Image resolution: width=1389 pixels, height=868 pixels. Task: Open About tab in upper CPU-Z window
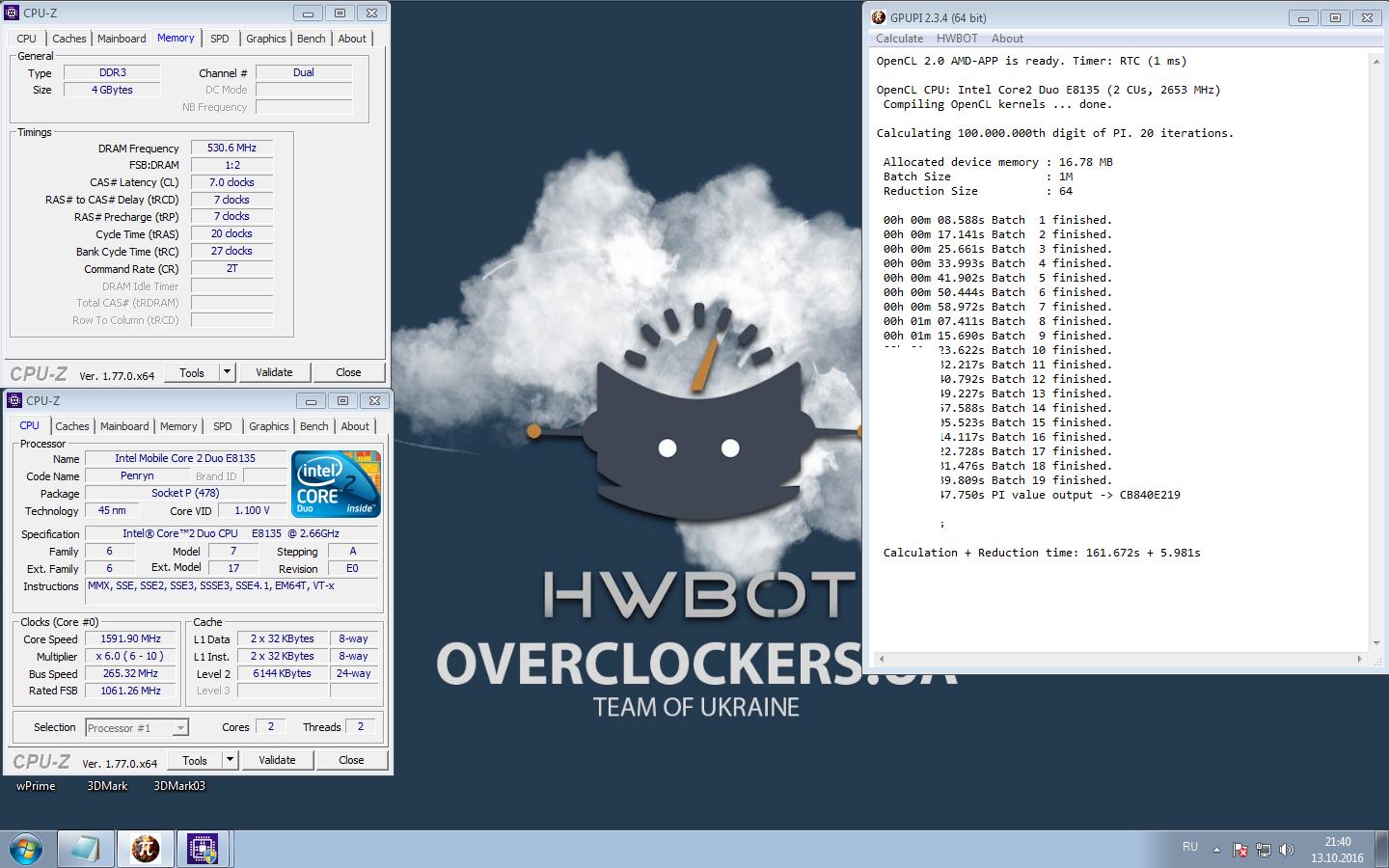352,39
